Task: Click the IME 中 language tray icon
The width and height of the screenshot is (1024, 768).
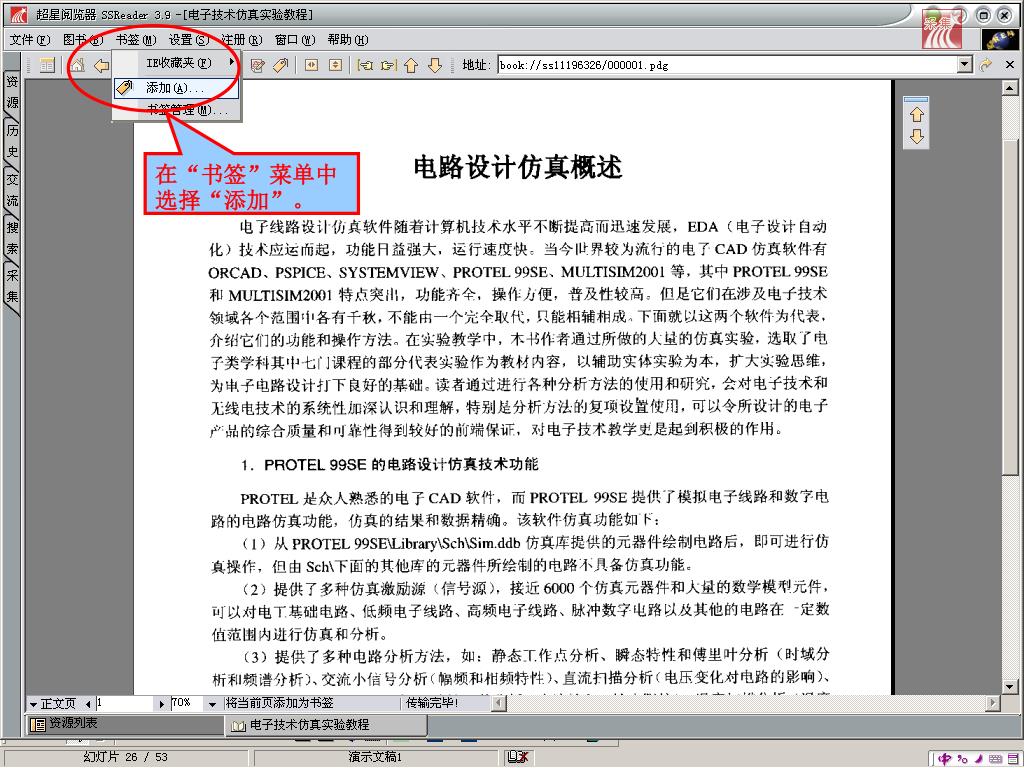Action: tap(944, 759)
